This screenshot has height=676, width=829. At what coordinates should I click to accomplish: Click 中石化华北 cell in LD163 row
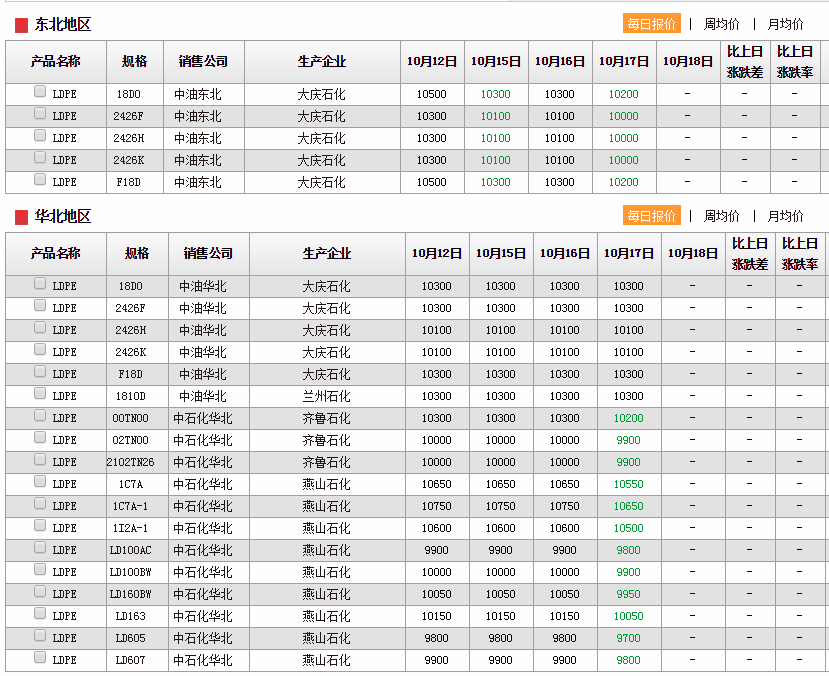[x=203, y=616]
